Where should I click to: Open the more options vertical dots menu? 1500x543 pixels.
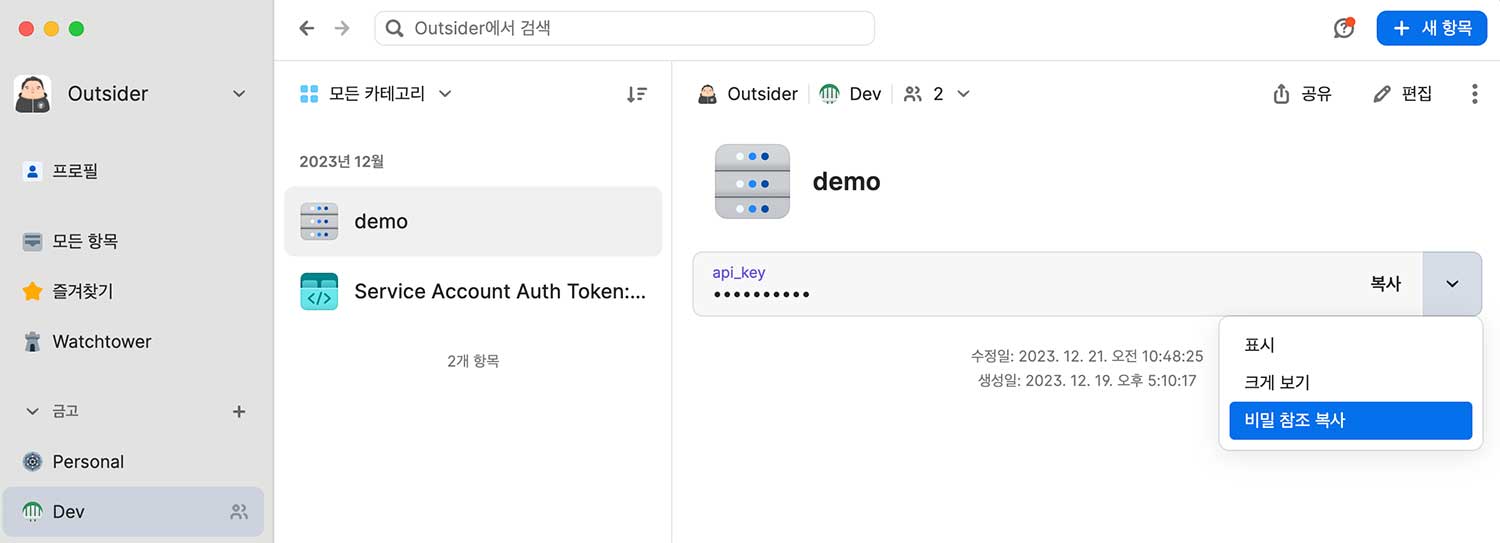(1474, 94)
